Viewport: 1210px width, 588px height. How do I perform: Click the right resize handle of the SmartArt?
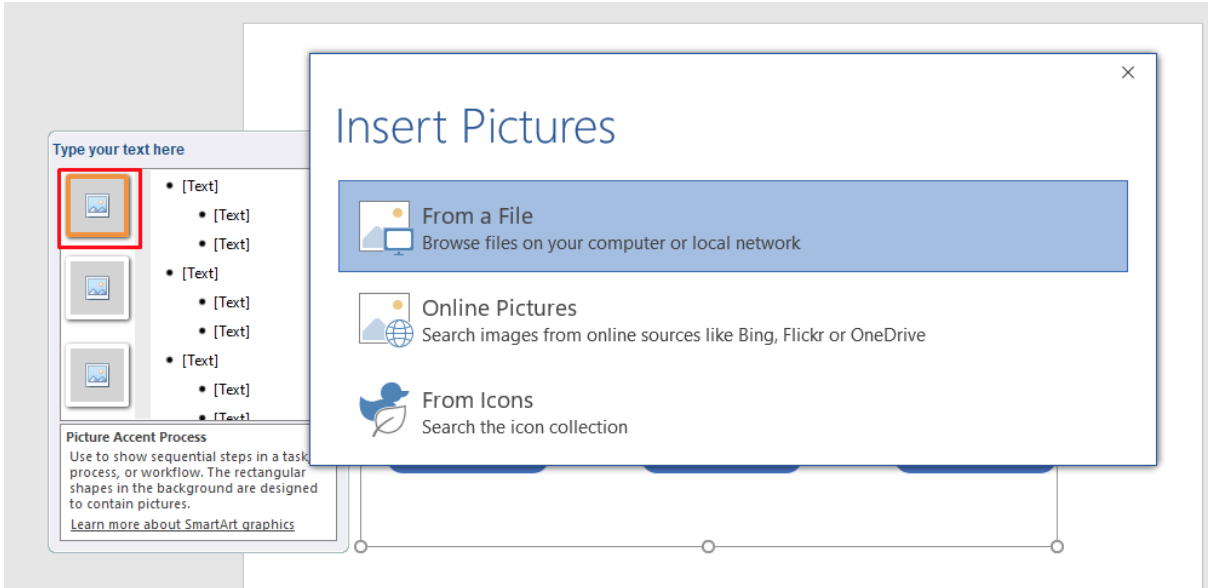point(1056,547)
